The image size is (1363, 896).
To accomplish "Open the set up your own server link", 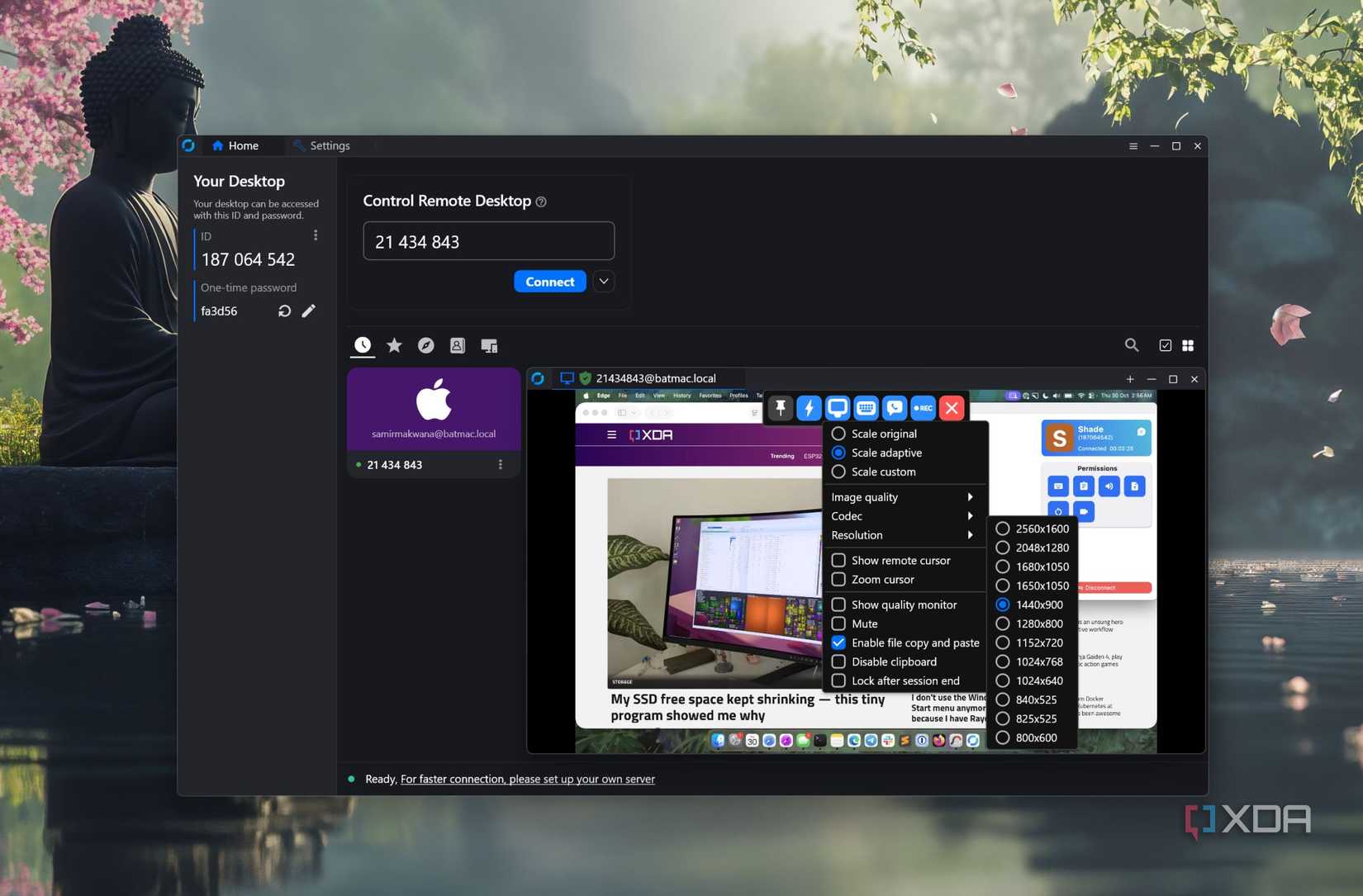I will pyautogui.click(x=526, y=779).
